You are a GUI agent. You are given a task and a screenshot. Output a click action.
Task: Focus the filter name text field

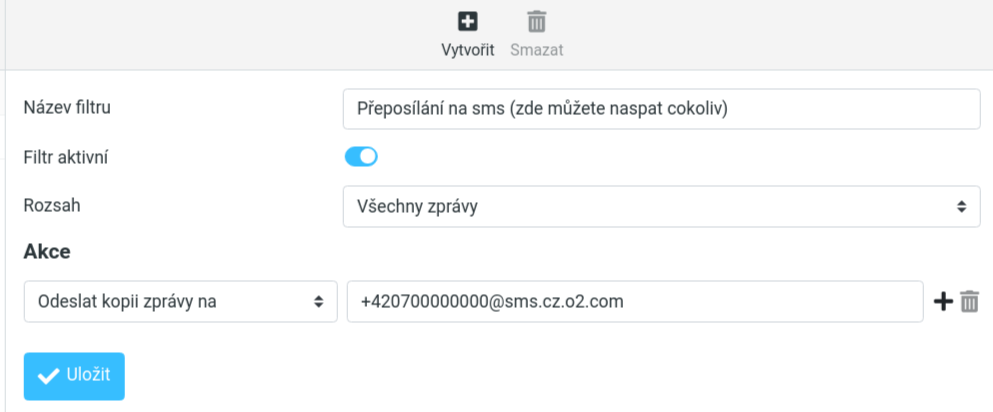click(x=660, y=109)
